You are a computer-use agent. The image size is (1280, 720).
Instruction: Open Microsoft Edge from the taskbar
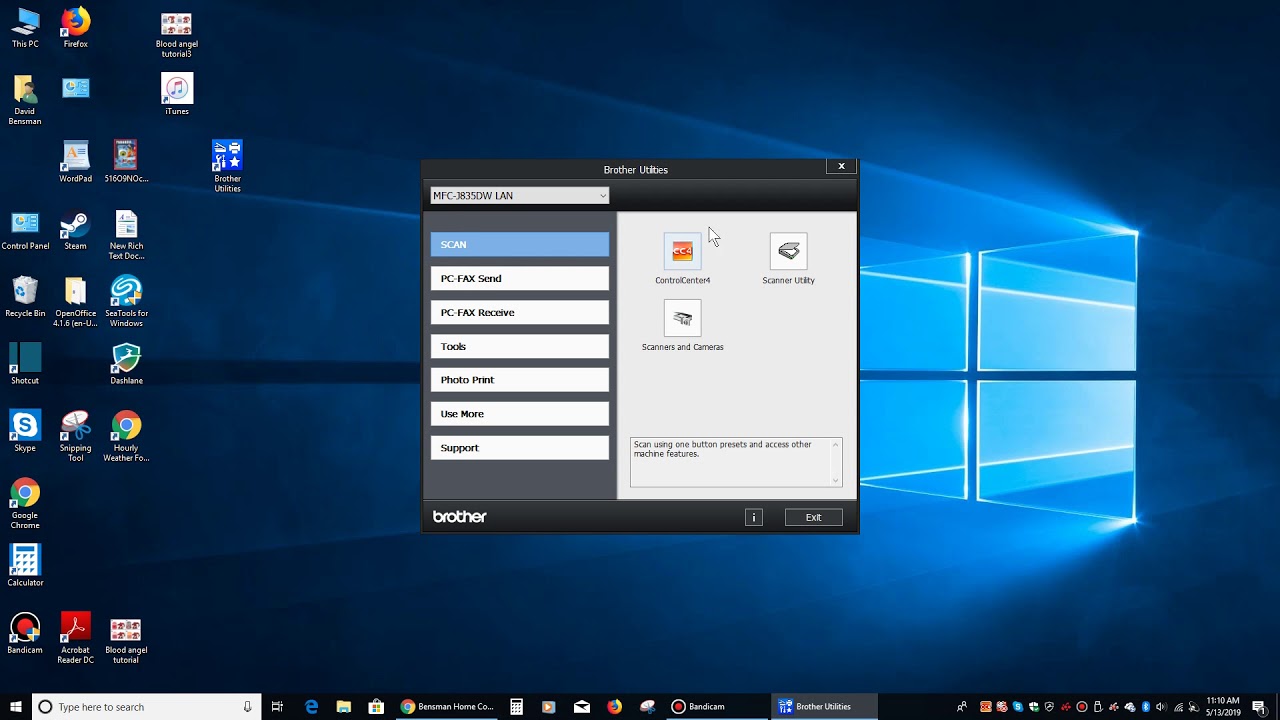[x=311, y=706]
